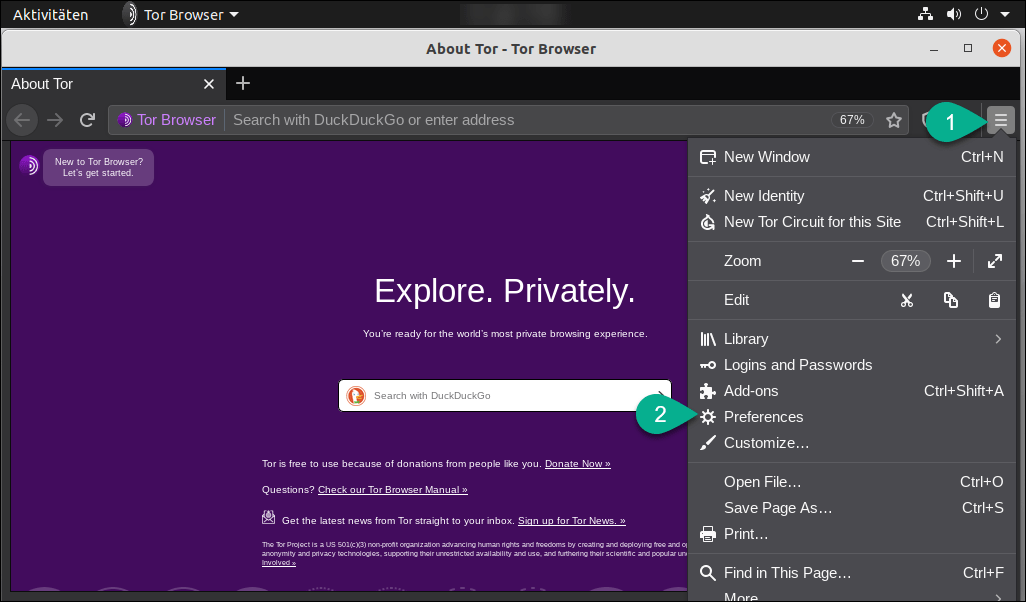Viewport: 1026px width, 602px height.
Task: Click the Copy icon in Edit row
Action: (951, 300)
